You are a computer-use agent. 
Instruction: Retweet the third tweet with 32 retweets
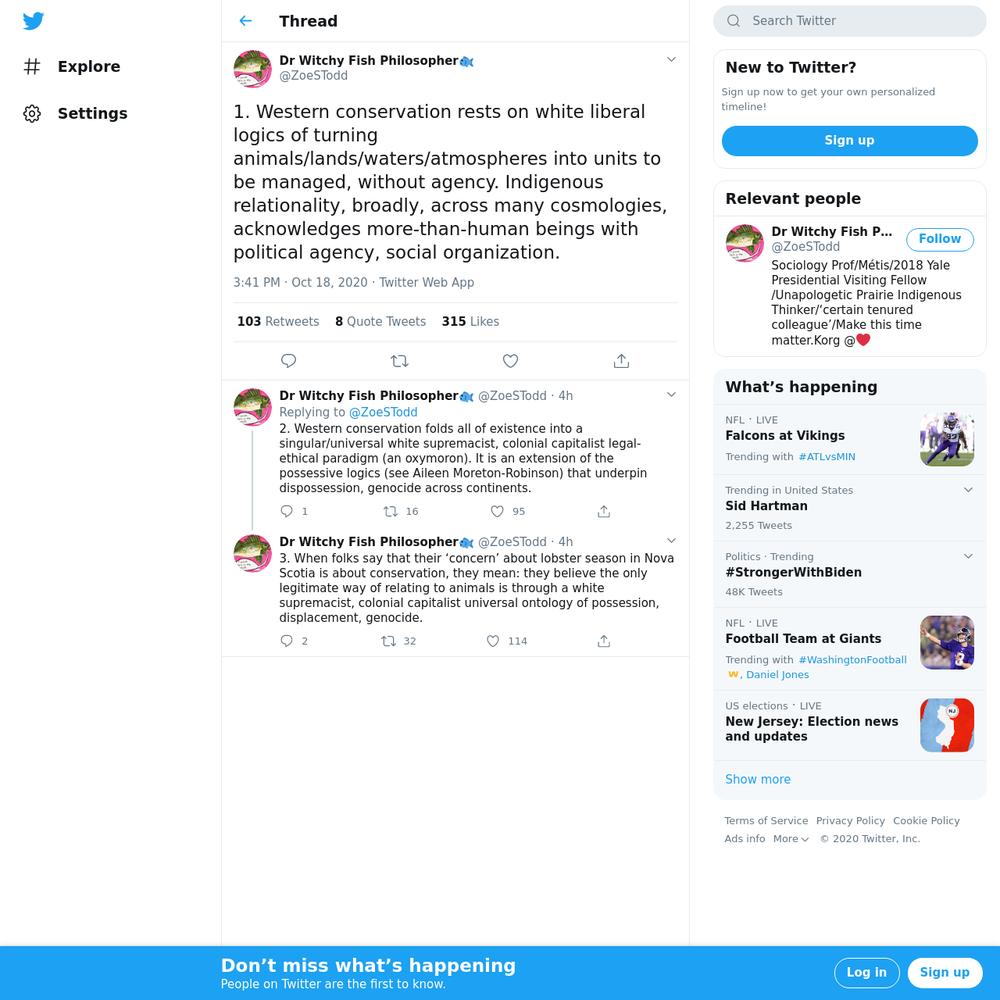(x=388, y=641)
